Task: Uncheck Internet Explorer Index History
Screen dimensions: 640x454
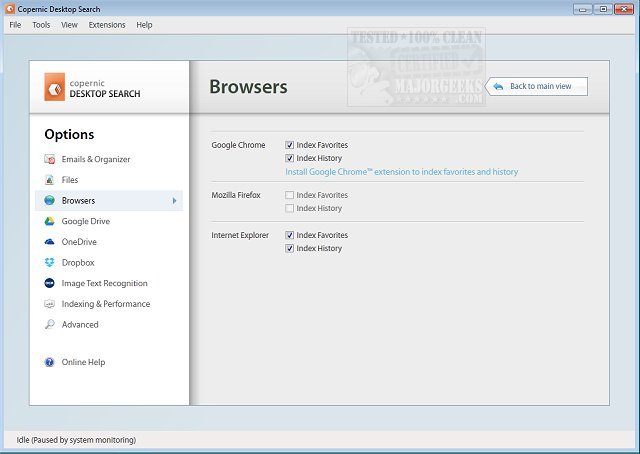Action: (x=289, y=248)
